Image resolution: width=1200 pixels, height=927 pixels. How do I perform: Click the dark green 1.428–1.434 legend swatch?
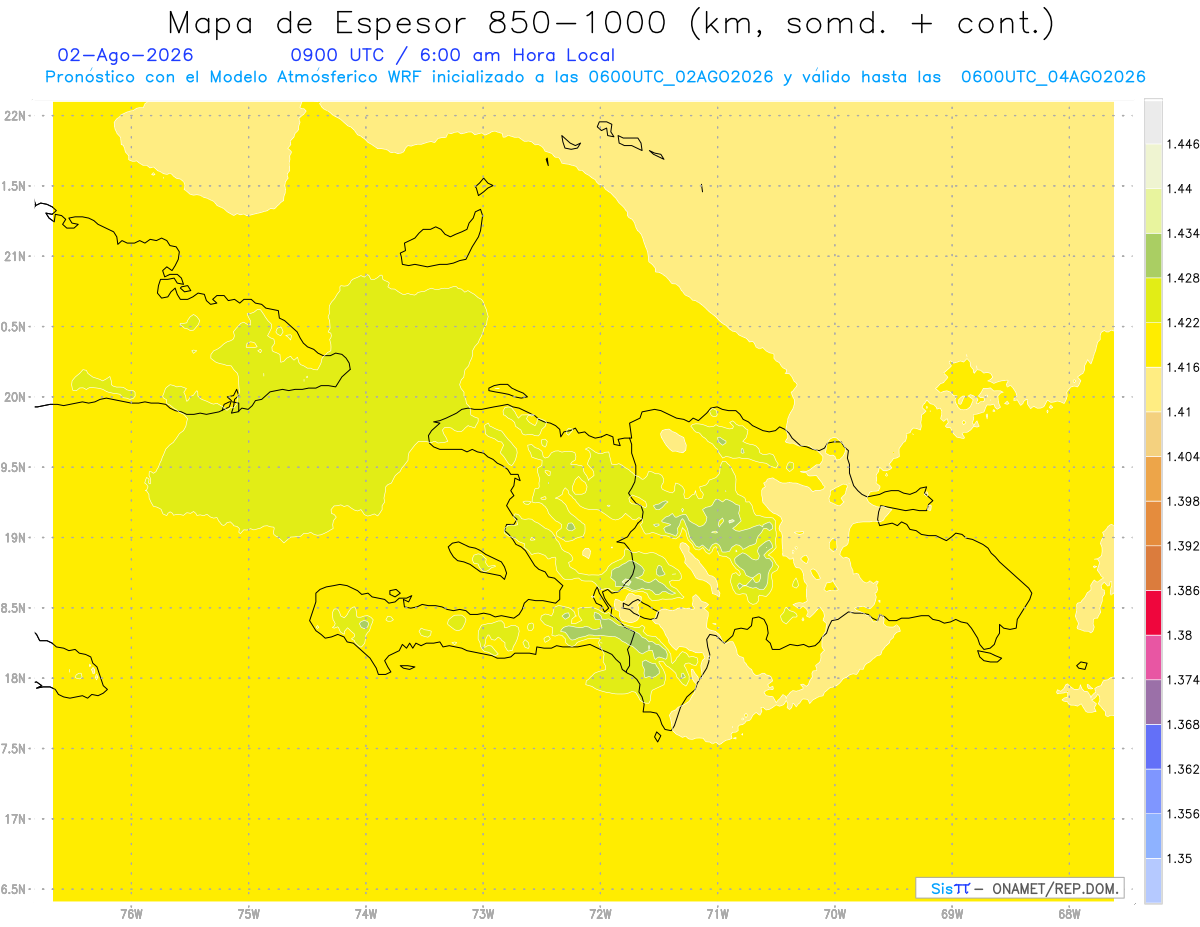[1153, 255]
